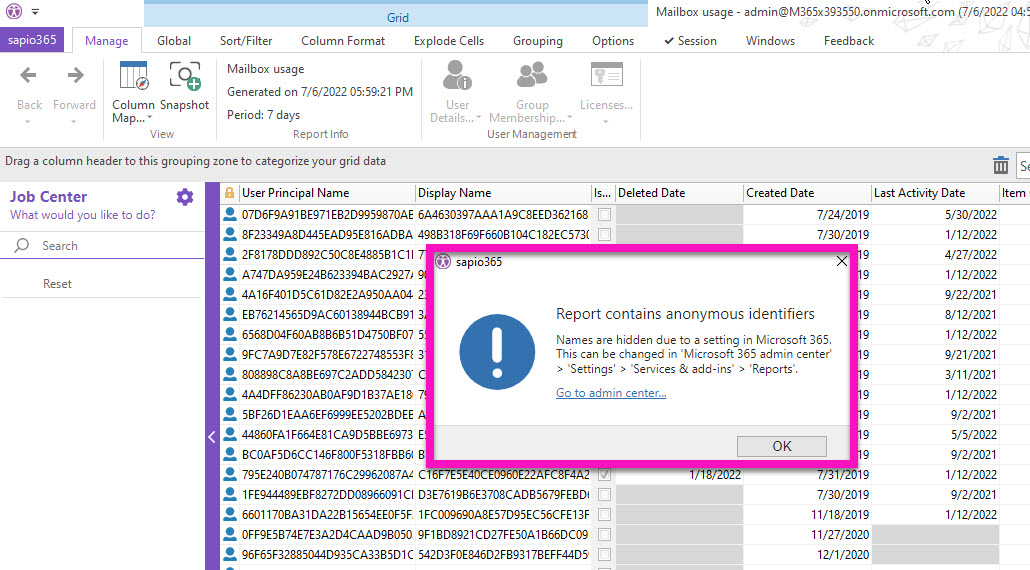Click OK in the sapio365 dialog
The image size is (1030, 570).
pyautogui.click(x=782, y=446)
